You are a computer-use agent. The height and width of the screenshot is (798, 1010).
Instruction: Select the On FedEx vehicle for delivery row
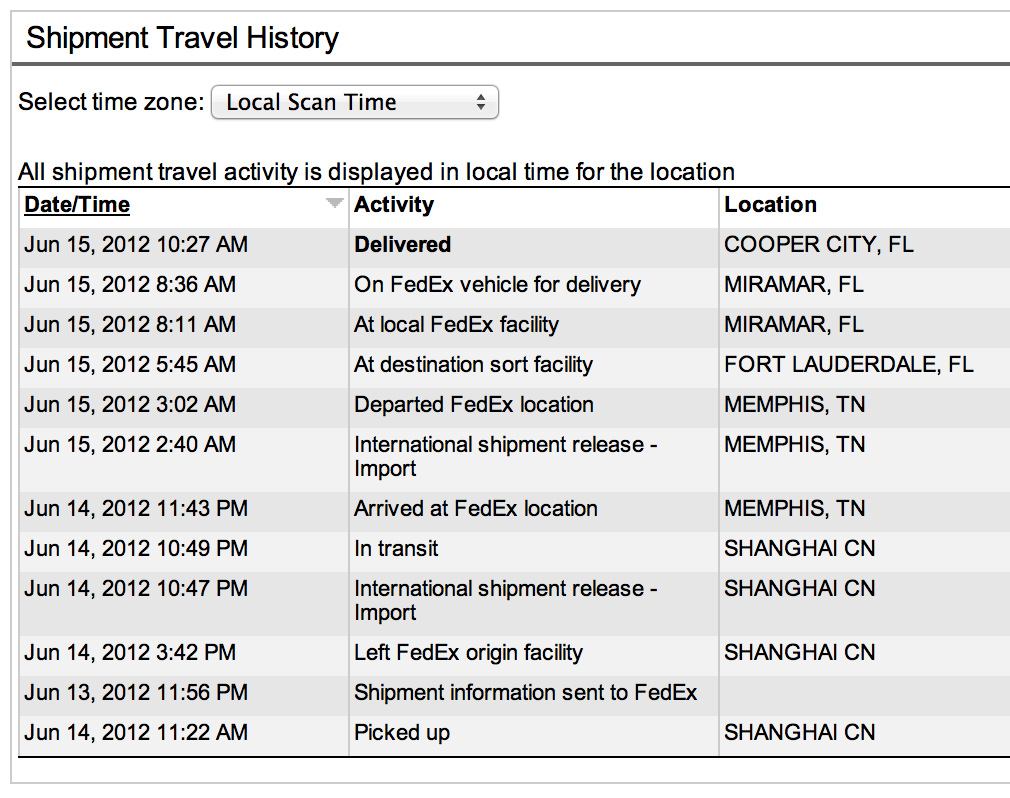pyautogui.click(x=497, y=285)
